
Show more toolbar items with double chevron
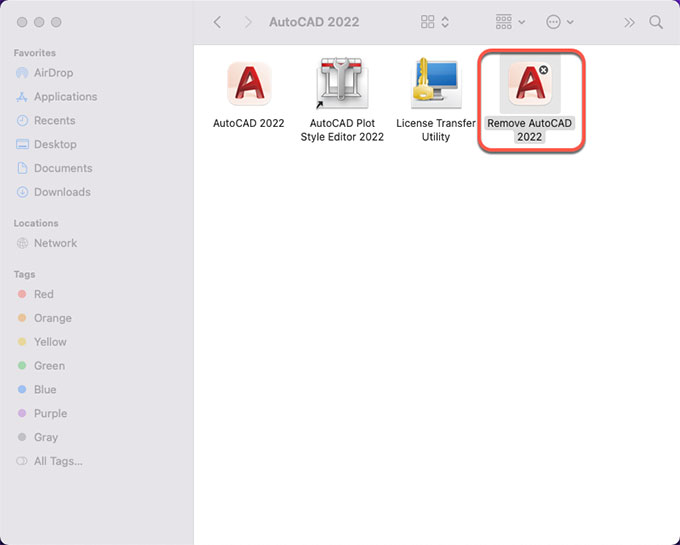[629, 22]
